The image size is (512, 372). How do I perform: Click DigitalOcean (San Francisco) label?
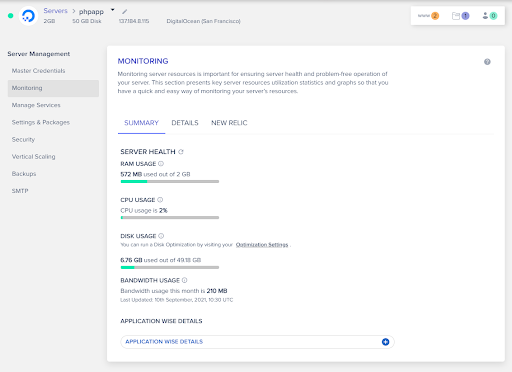pyautogui.click(x=203, y=21)
